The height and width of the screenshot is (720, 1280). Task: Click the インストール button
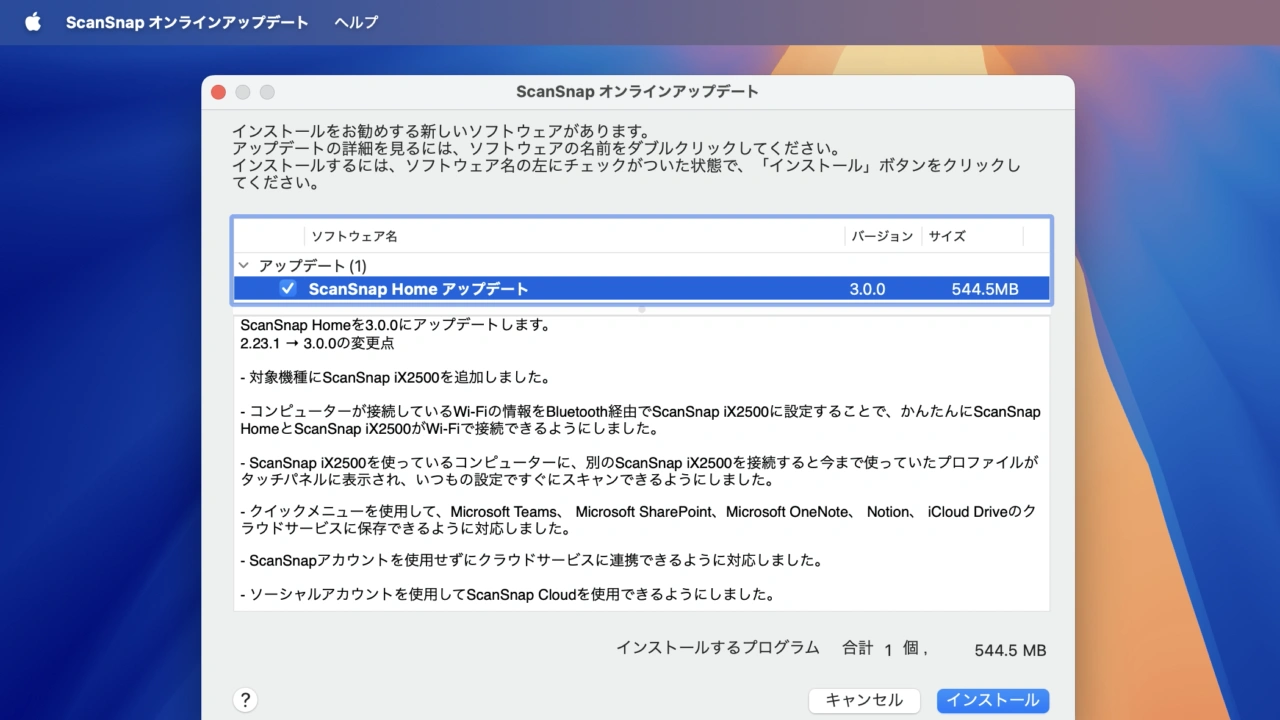pos(992,700)
